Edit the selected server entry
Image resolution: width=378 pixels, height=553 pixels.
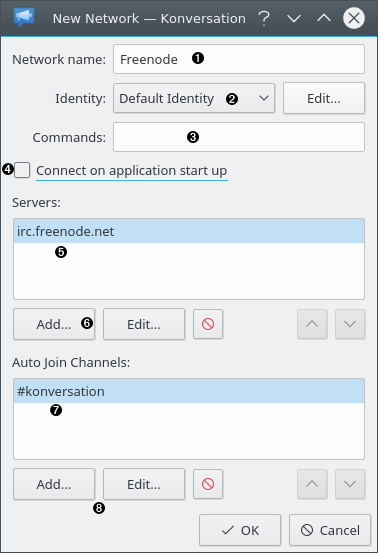144,324
